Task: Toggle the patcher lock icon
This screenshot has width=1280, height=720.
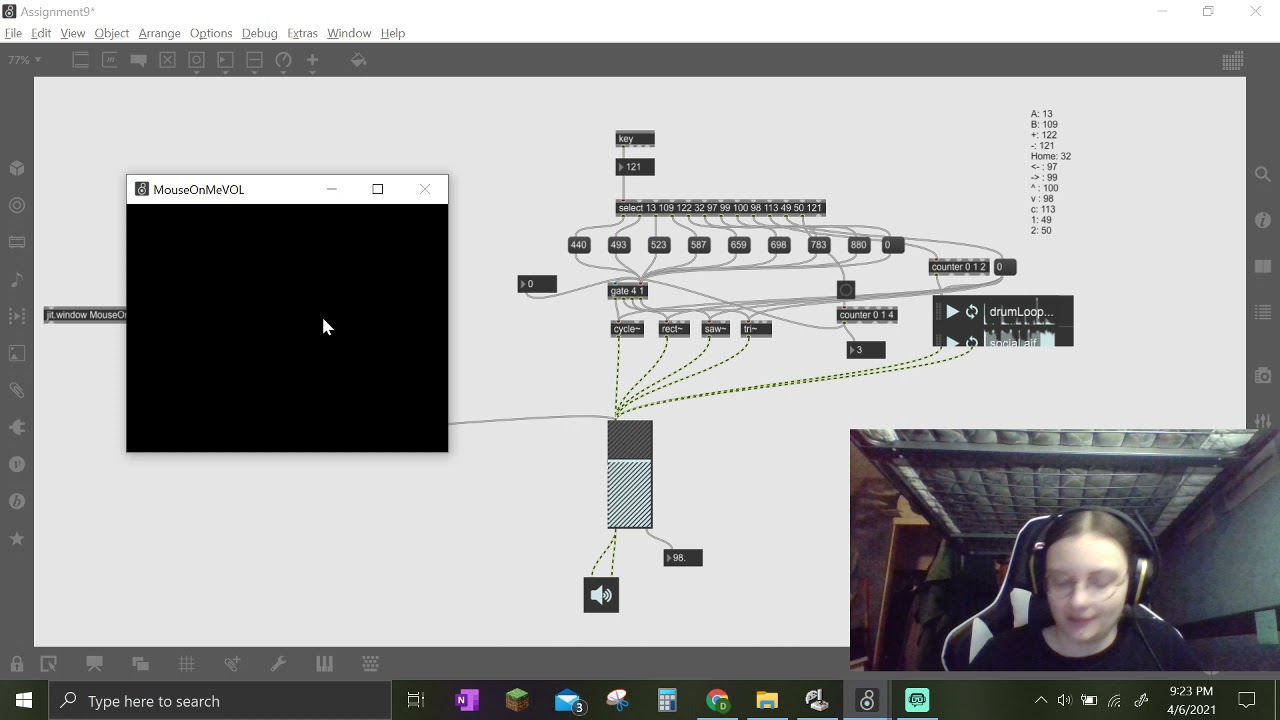Action: coord(17,663)
